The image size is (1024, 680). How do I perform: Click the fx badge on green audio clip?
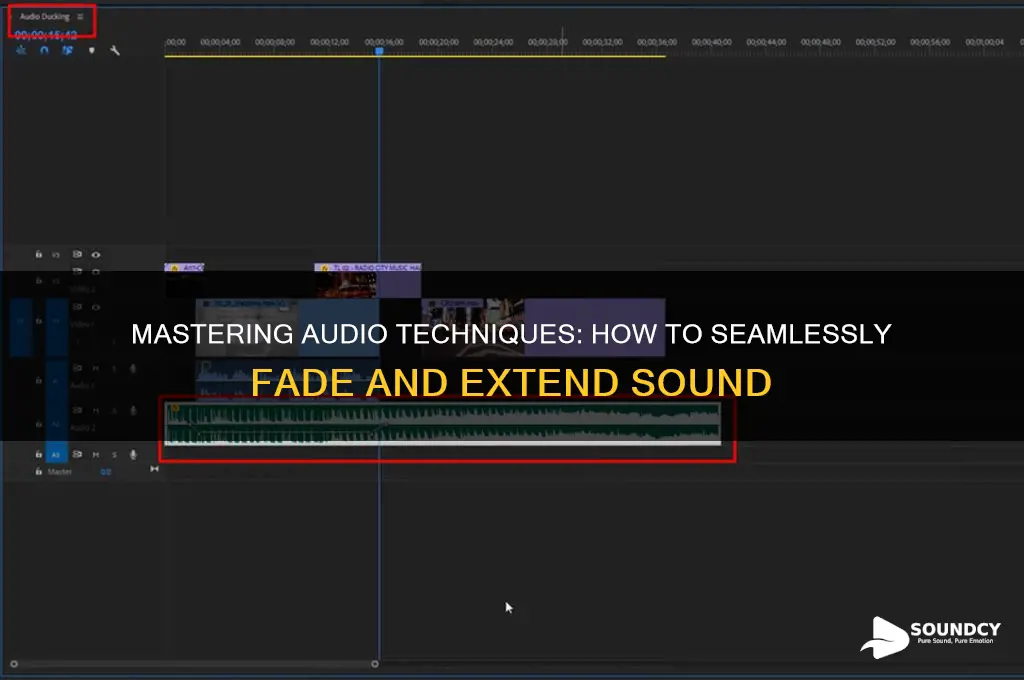(175, 409)
